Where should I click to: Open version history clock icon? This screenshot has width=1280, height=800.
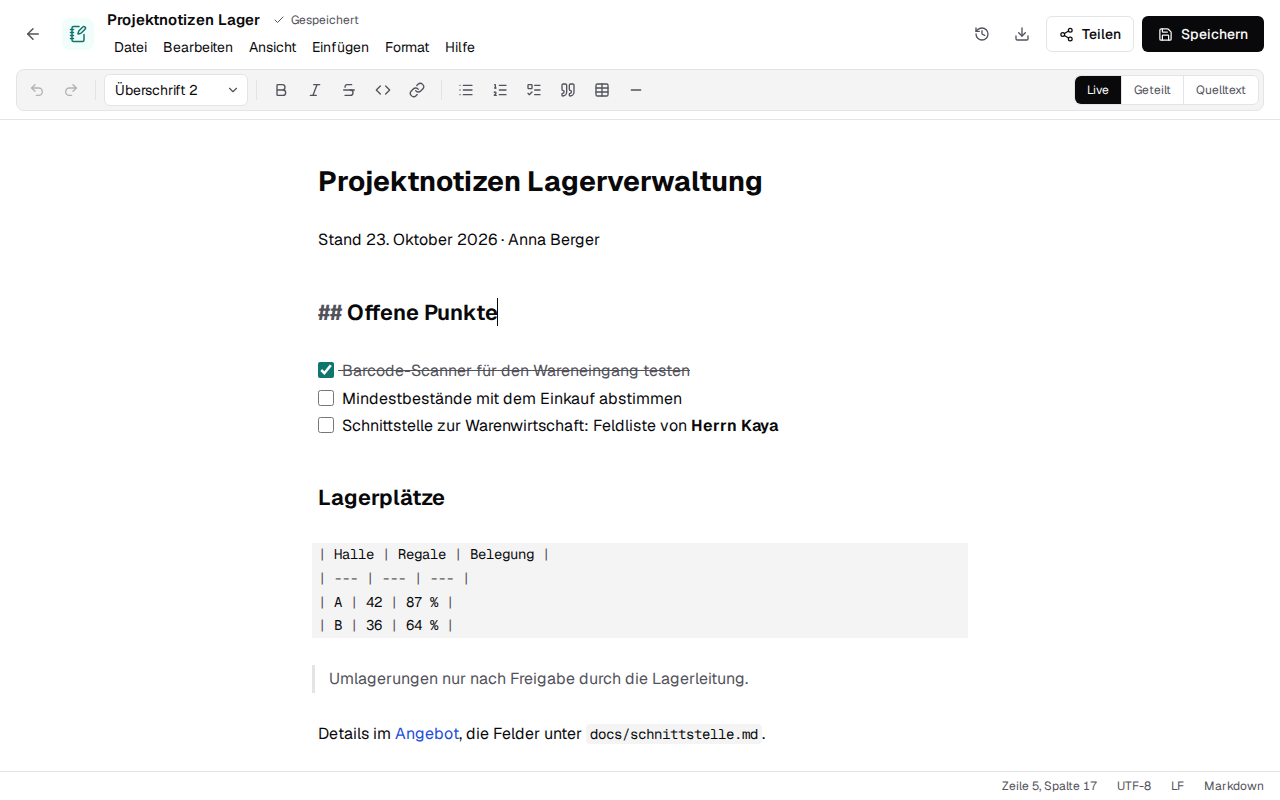tap(982, 34)
